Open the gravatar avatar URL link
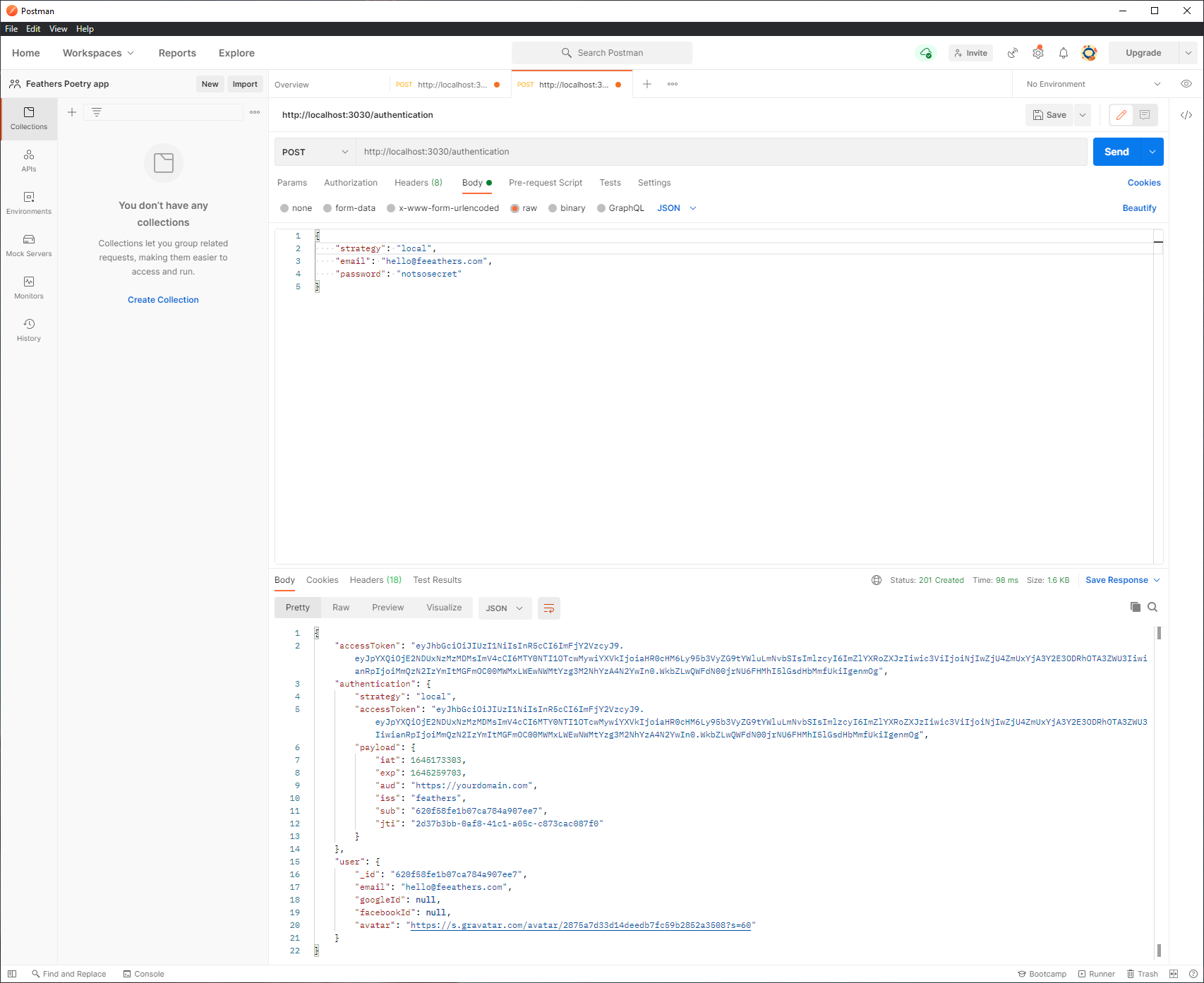Viewport: 1204px width, 983px height. pyautogui.click(x=581, y=925)
